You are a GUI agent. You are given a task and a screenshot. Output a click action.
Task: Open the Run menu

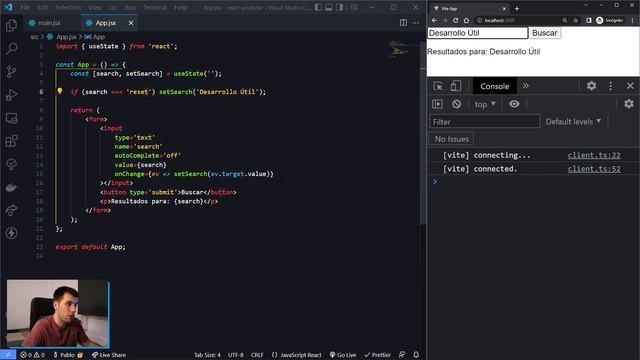click(x=130, y=7)
